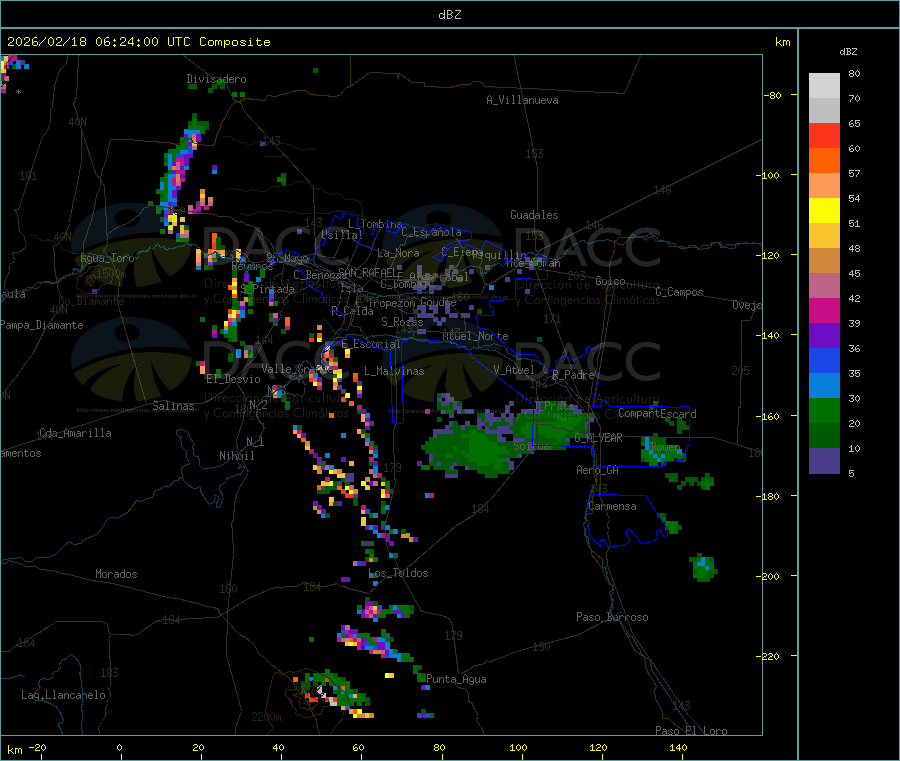Click the Morados map label
Image resolution: width=900 pixels, height=761 pixels.
[x=116, y=574]
